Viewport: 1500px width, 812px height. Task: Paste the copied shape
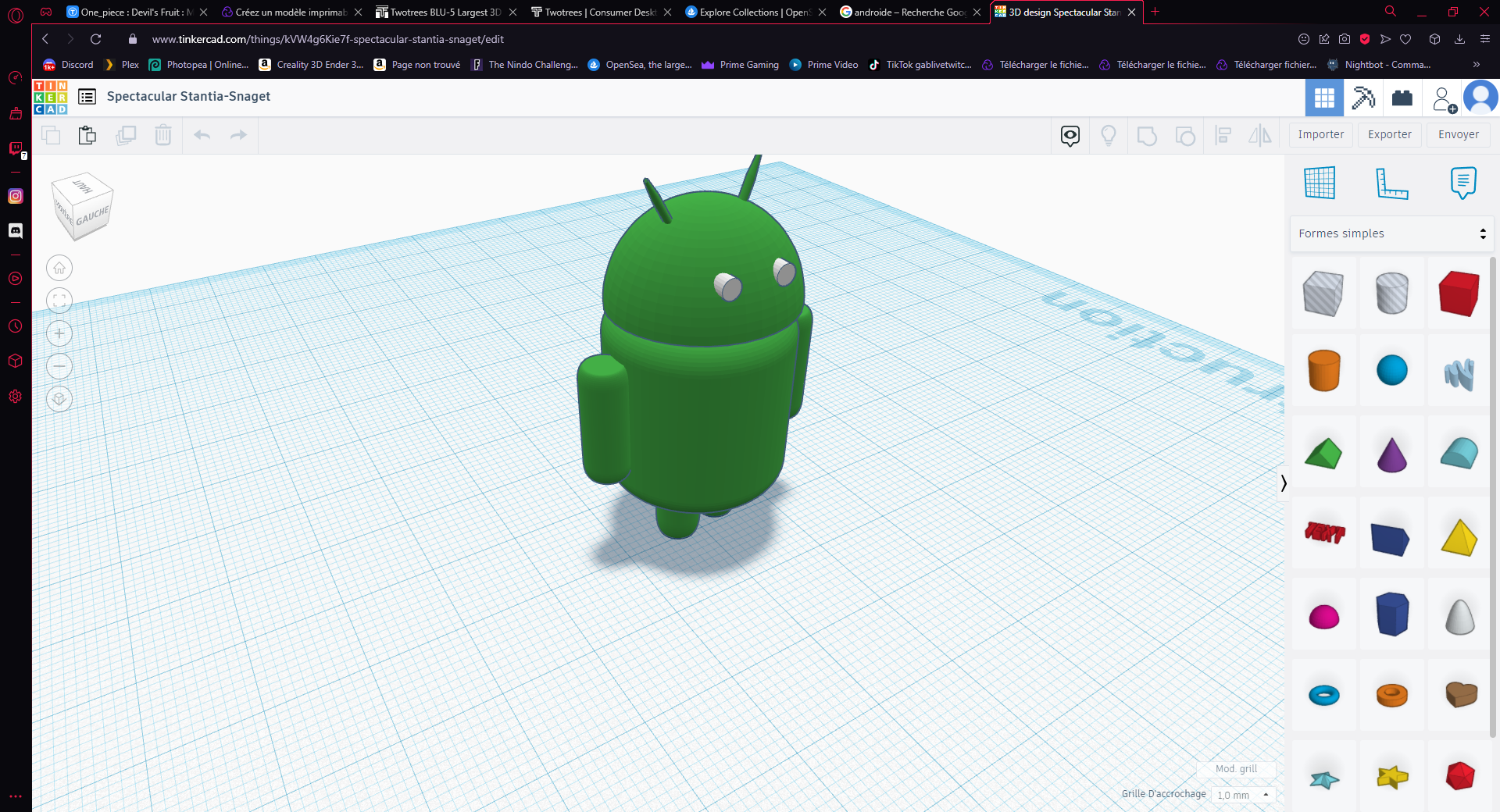[87, 135]
